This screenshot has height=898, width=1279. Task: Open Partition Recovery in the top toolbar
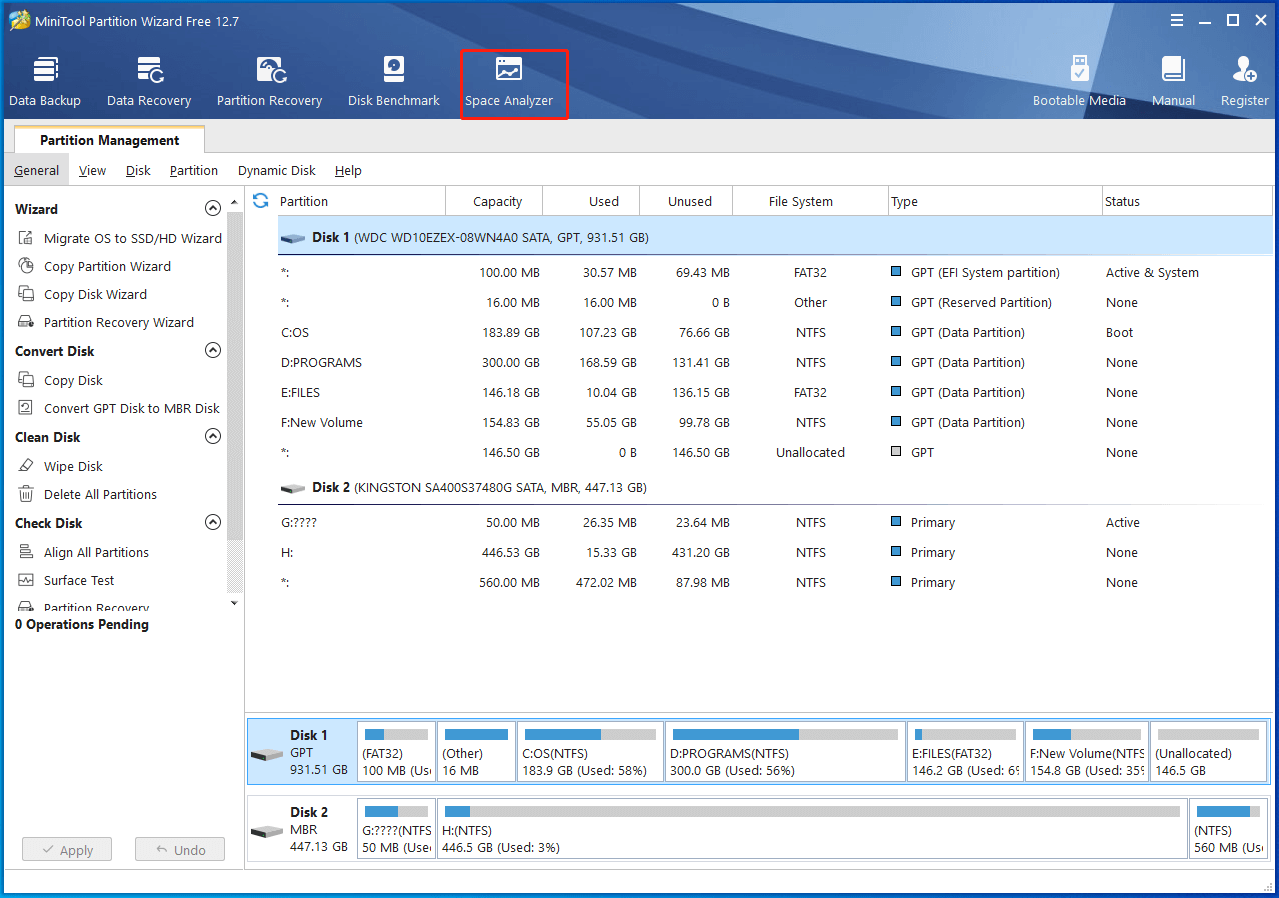click(x=270, y=82)
